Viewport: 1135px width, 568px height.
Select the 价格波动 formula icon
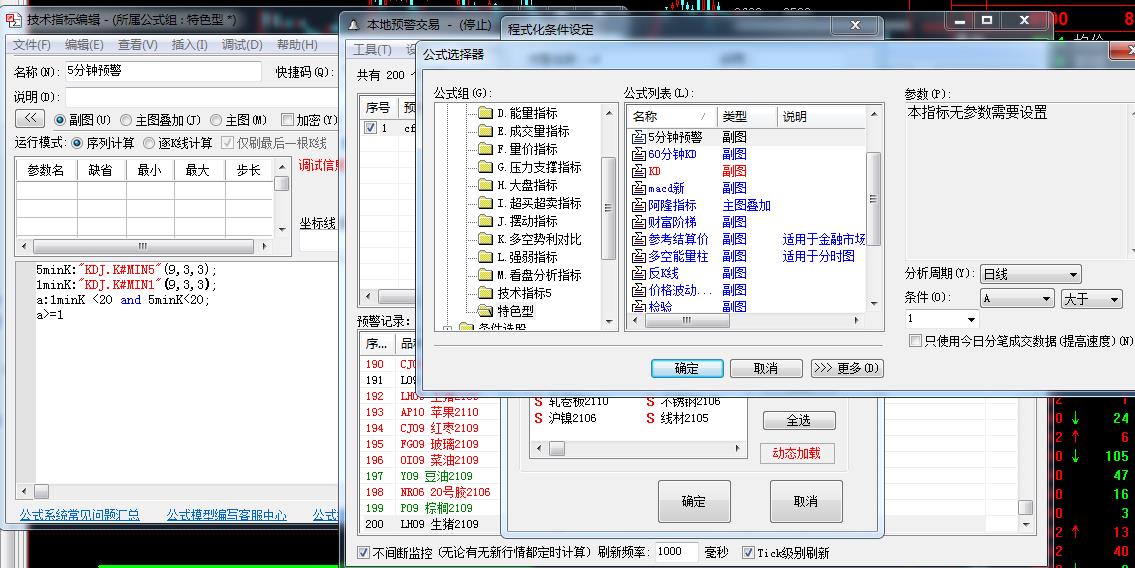638,290
